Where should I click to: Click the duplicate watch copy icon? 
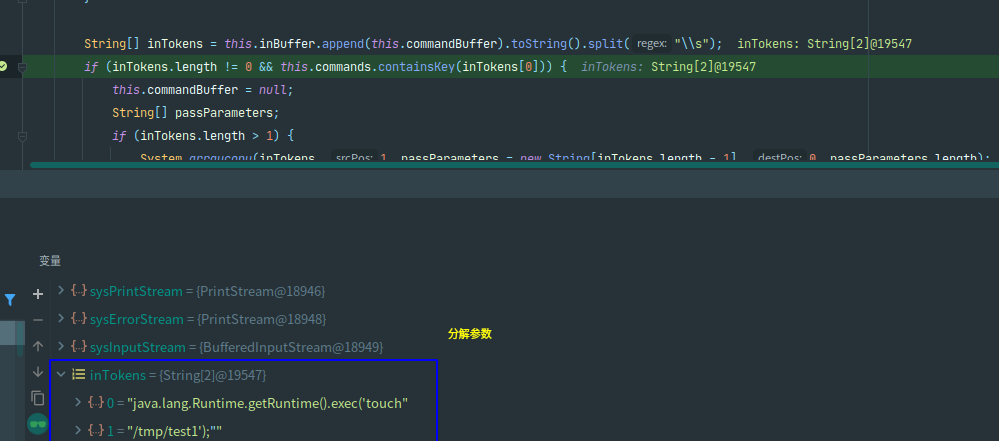pyautogui.click(x=38, y=397)
